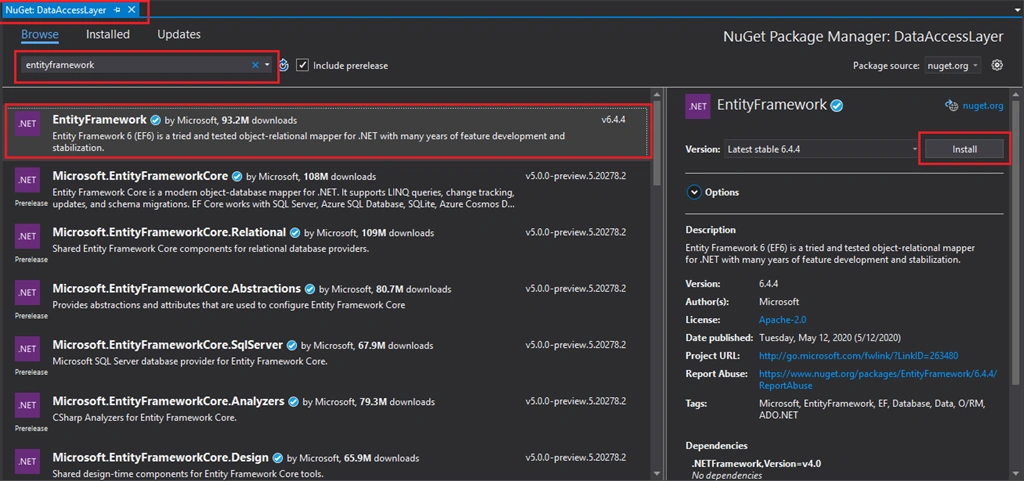The image size is (1024, 481).
Task: Click verified badge beside EntityFrameworkCore.Relational
Action: (x=295, y=232)
